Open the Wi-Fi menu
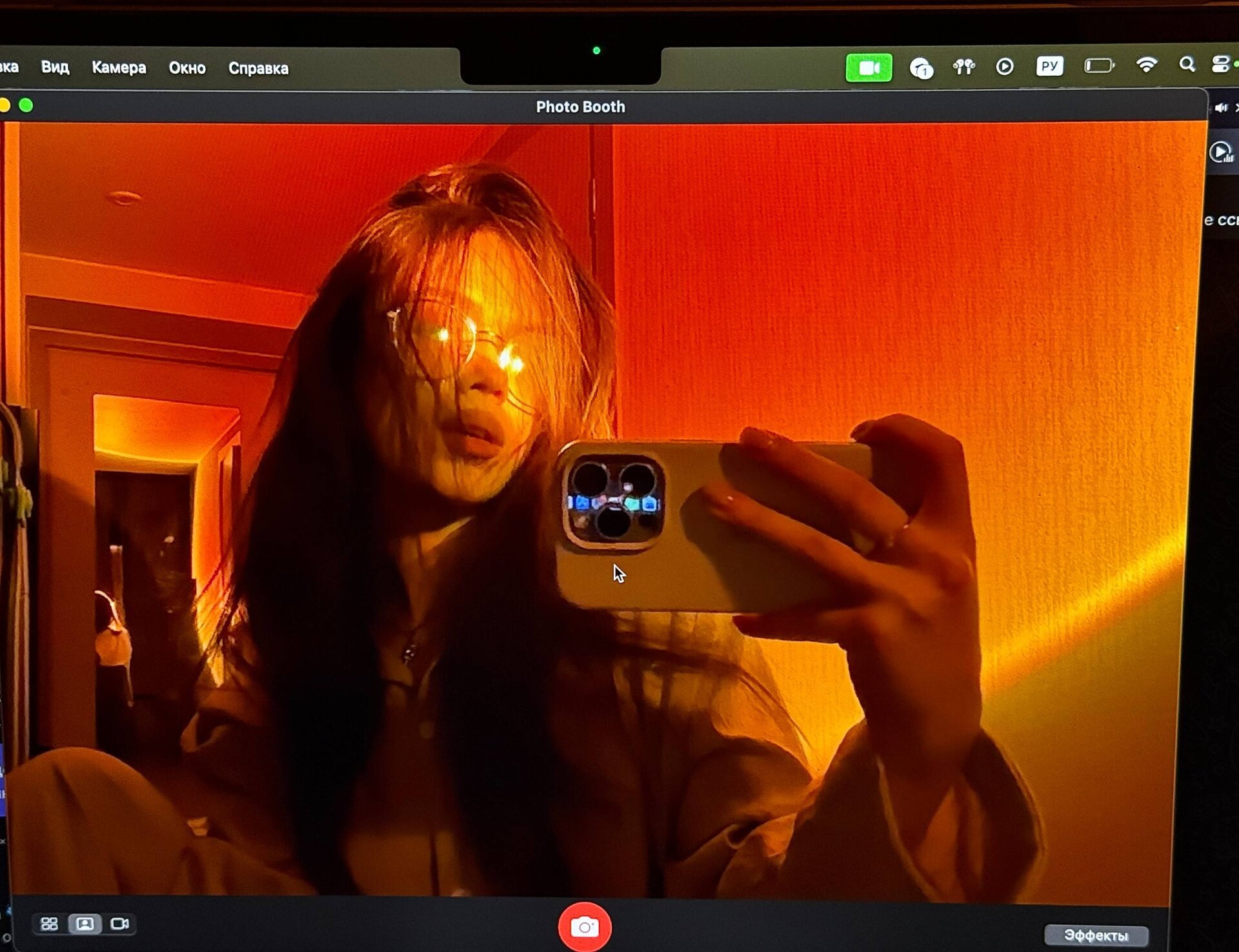 [x=1146, y=65]
